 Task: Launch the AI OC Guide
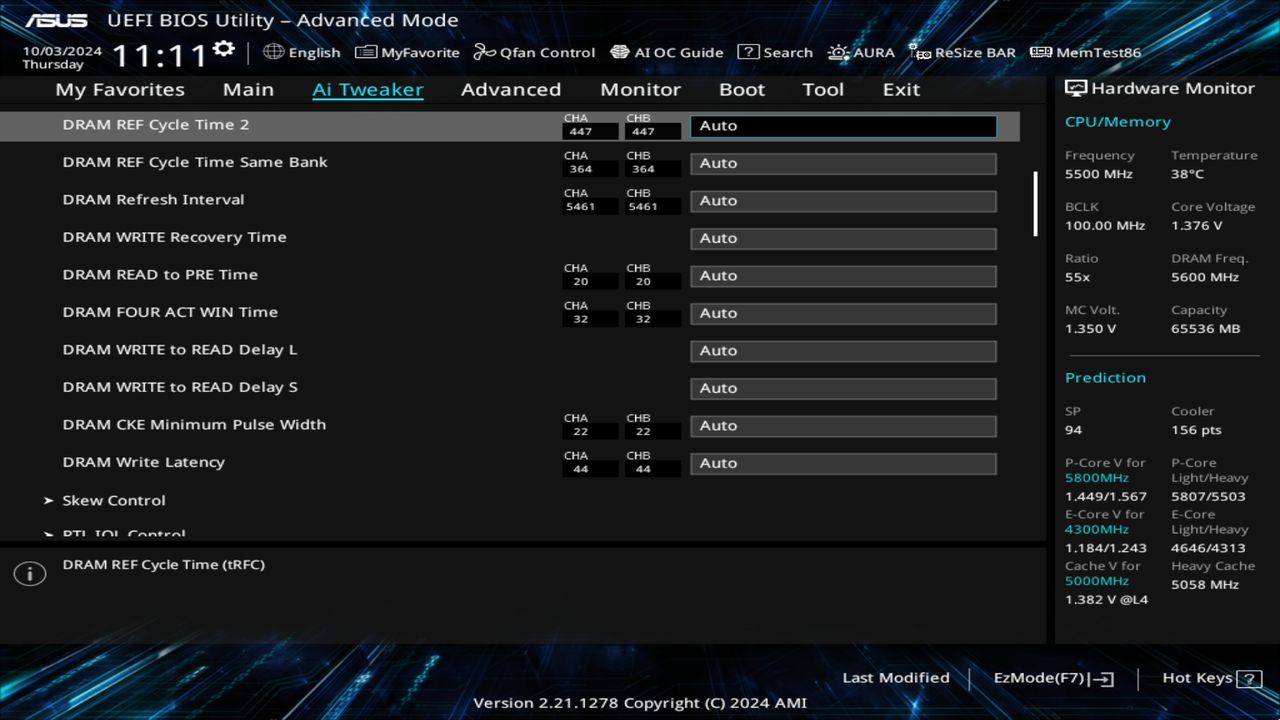pos(667,52)
